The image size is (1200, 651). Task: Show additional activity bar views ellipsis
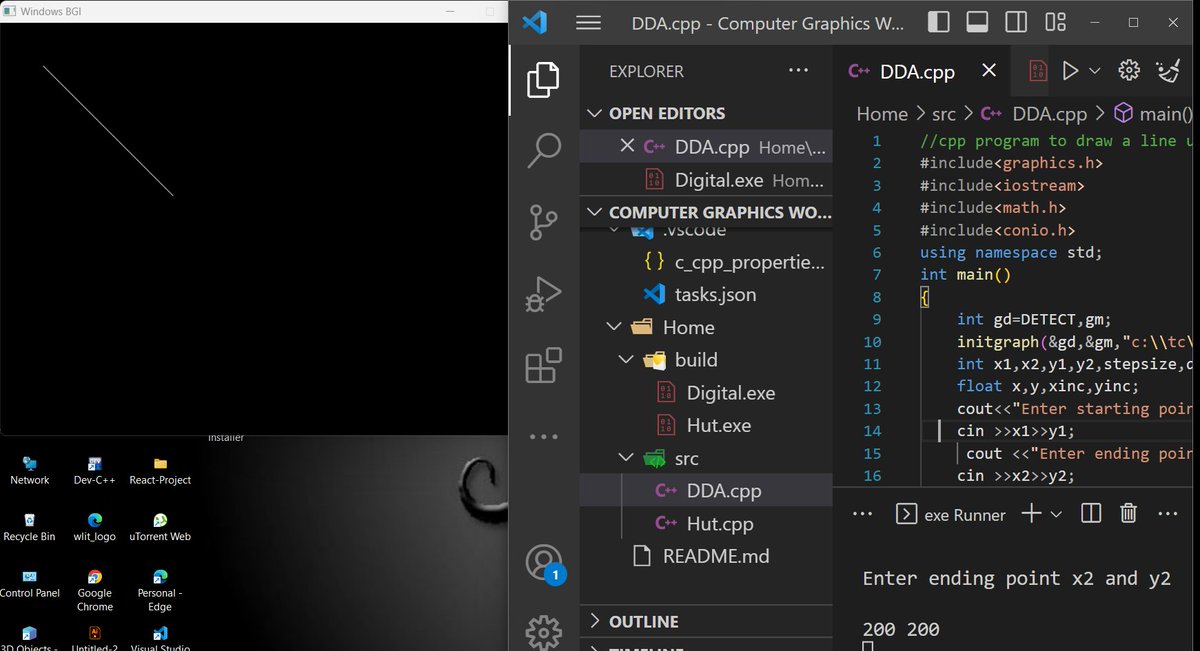(543, 437)
